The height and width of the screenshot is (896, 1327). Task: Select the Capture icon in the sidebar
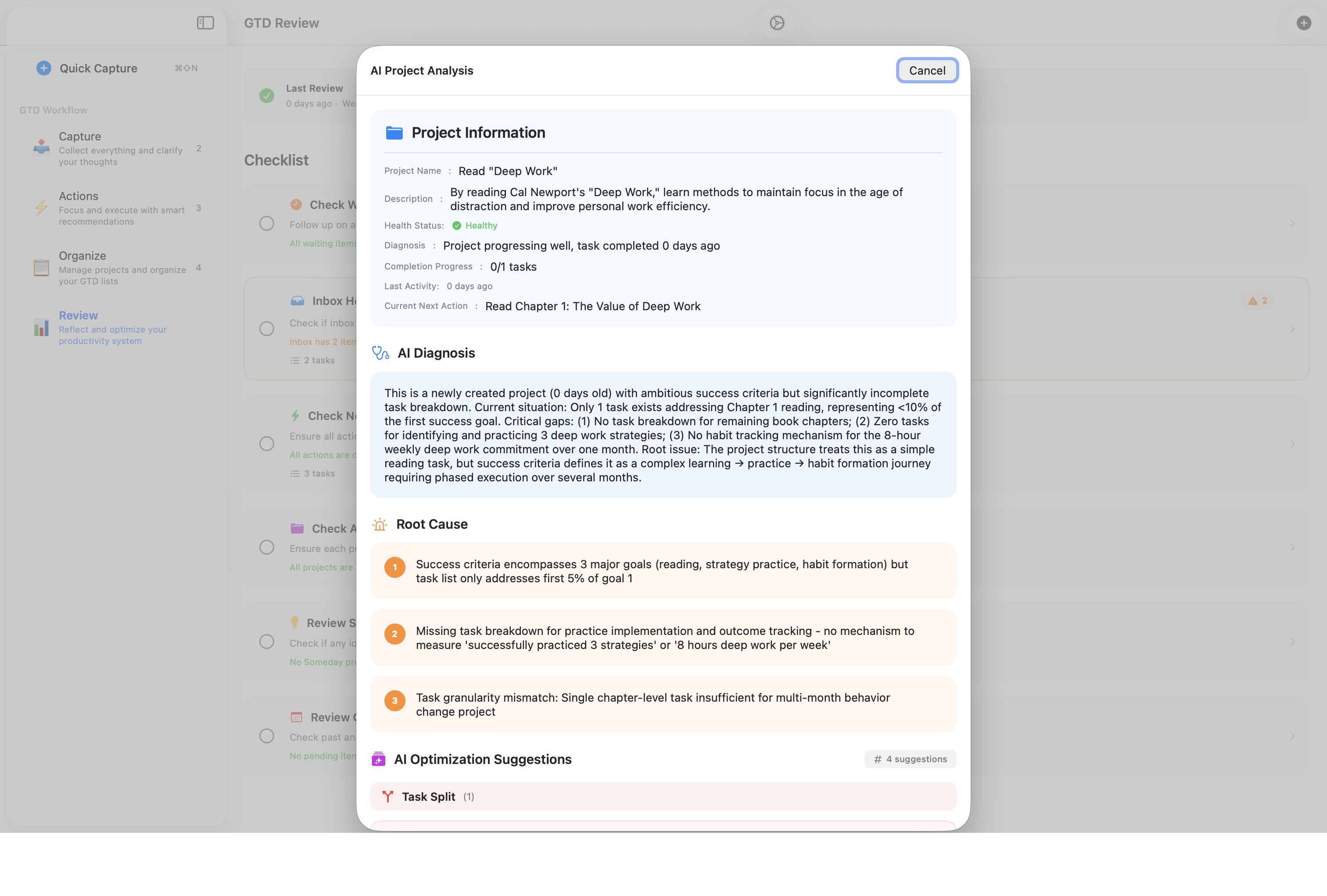(41, 147)
